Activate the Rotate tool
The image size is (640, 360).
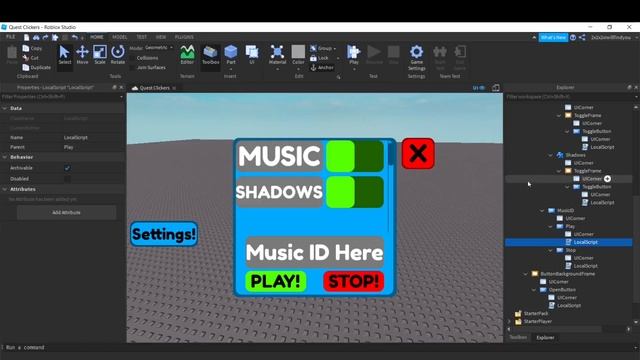point(118,55)
